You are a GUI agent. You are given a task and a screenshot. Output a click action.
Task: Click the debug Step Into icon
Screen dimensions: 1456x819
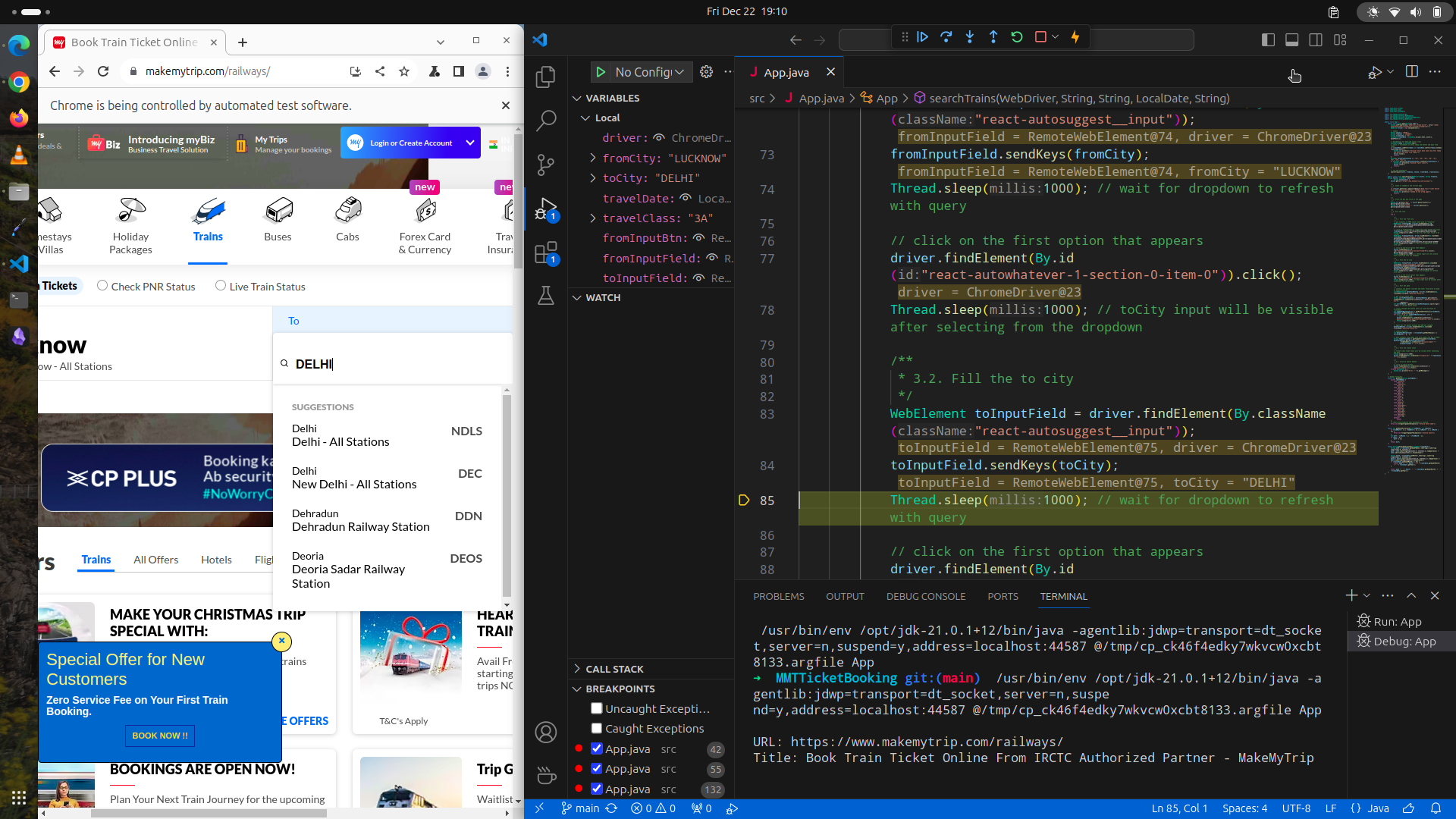click(x=970, y=37)
